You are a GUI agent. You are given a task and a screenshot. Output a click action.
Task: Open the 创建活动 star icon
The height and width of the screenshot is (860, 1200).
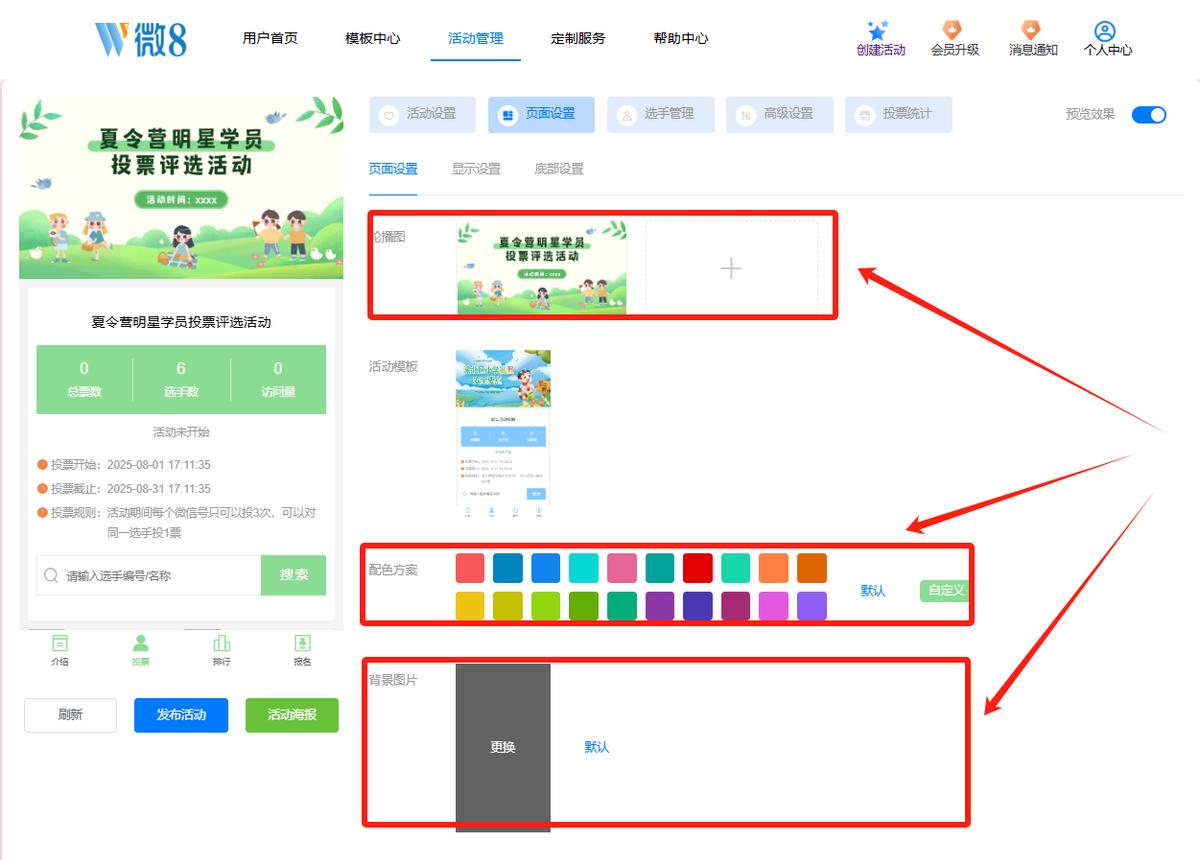coord(879,30)
